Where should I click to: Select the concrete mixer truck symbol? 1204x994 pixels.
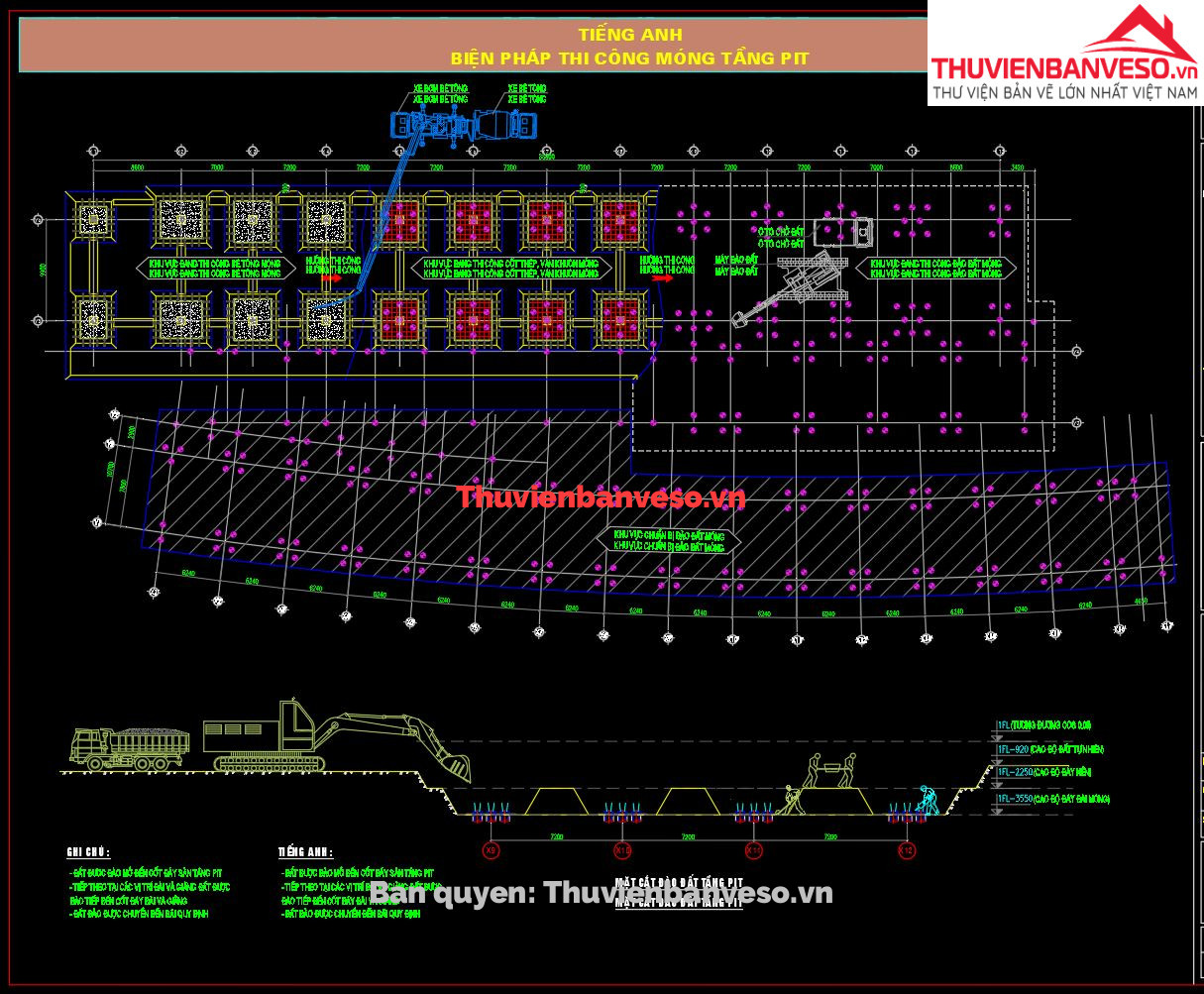[505, 125]
